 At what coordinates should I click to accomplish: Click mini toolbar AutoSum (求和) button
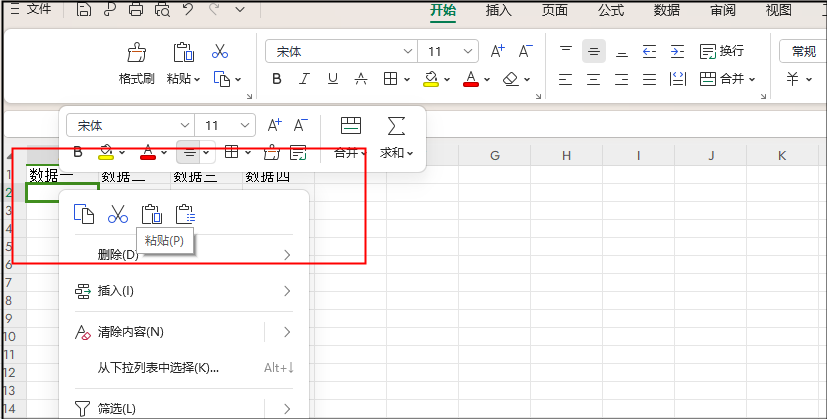(397, 138)
